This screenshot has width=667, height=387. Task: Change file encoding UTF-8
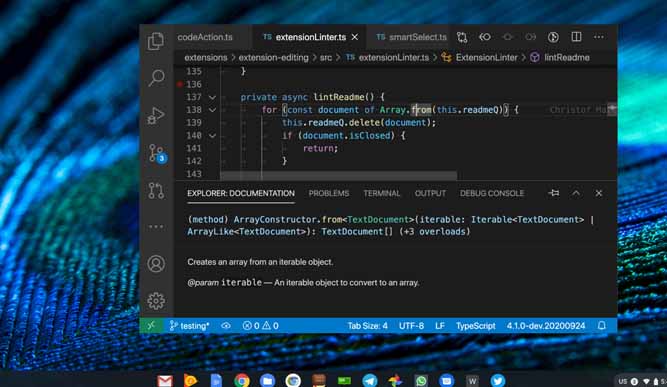click(x=411, y=326)
